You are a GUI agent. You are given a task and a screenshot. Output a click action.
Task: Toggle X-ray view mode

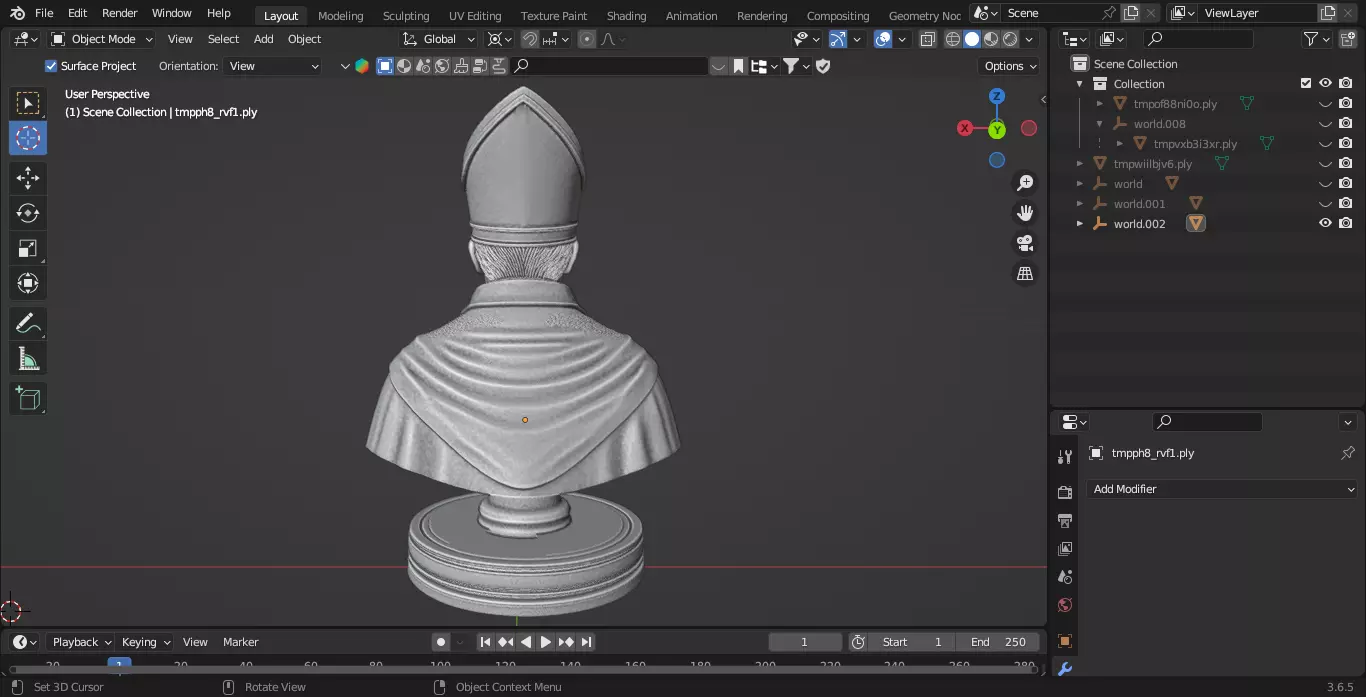[x=928, y=39]
